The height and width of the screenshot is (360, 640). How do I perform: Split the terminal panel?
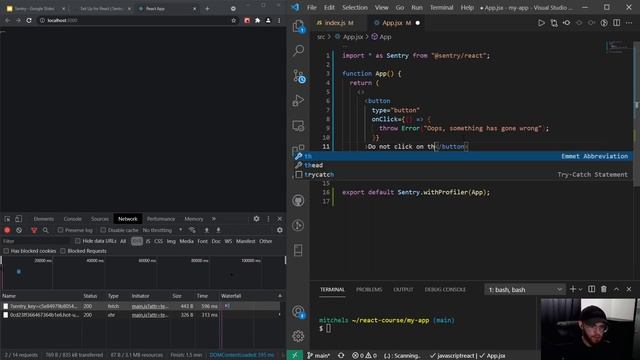pos(591,289)
